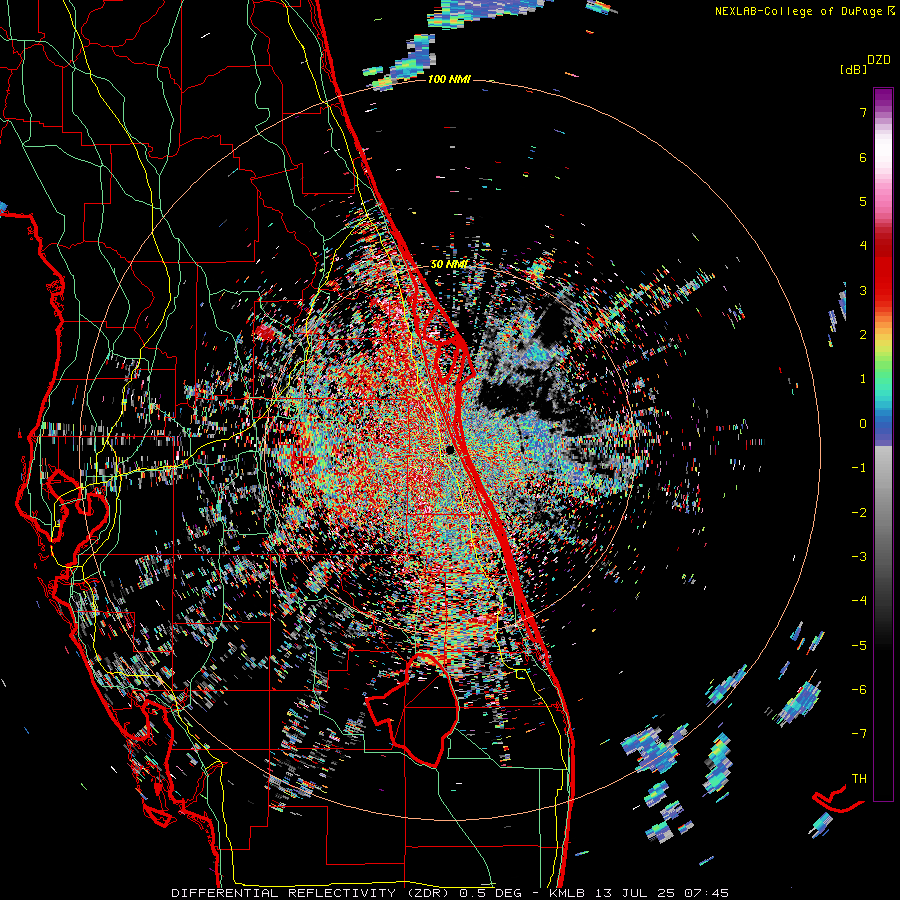Click the color scale value 3
This screenshot has width=900, height=900.
click(863, 290)
